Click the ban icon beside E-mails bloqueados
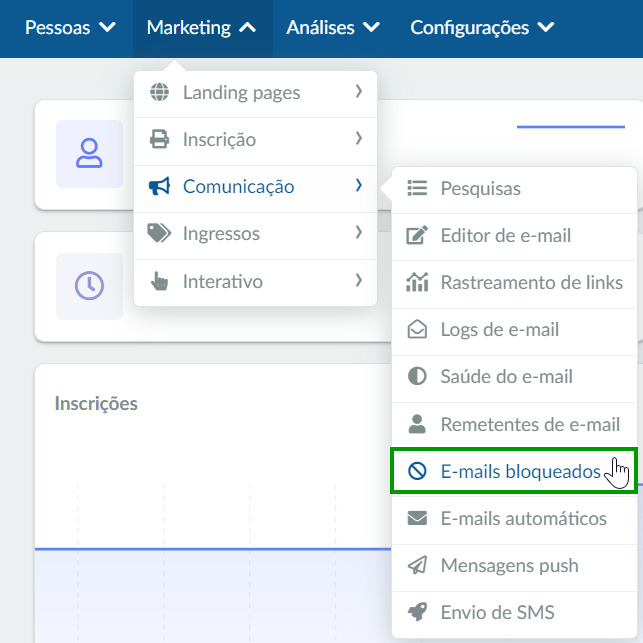643x643 pixels. point(417,471)
